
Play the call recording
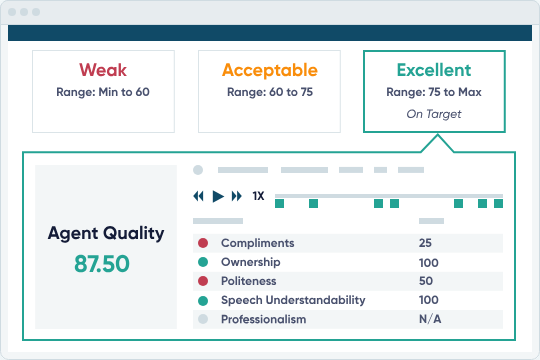tap(218, 196)
